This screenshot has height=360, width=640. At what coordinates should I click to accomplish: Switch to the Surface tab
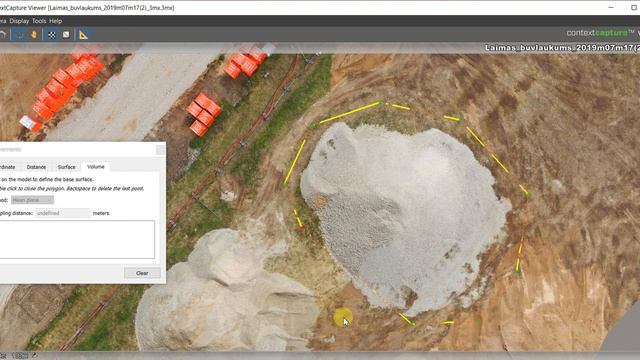(x=67, y=167)
